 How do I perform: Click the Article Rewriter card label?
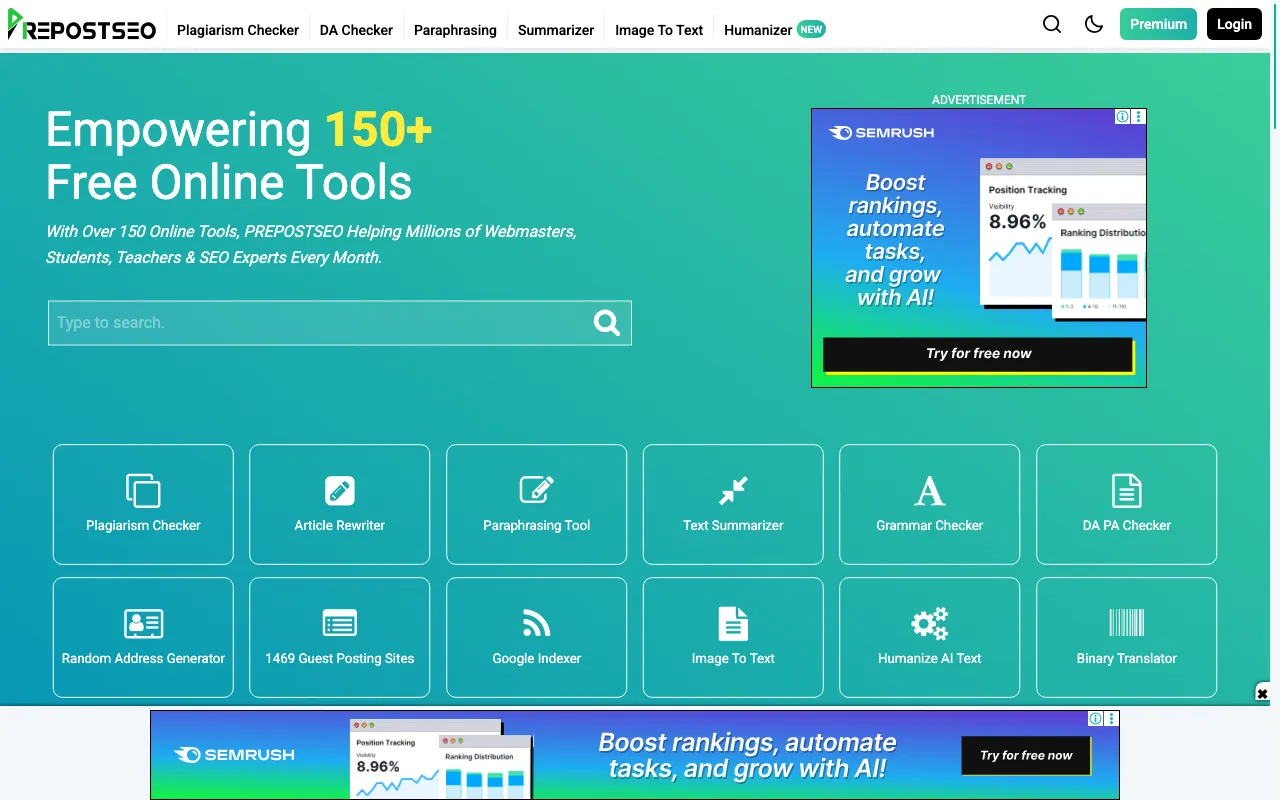coord(340,525)
